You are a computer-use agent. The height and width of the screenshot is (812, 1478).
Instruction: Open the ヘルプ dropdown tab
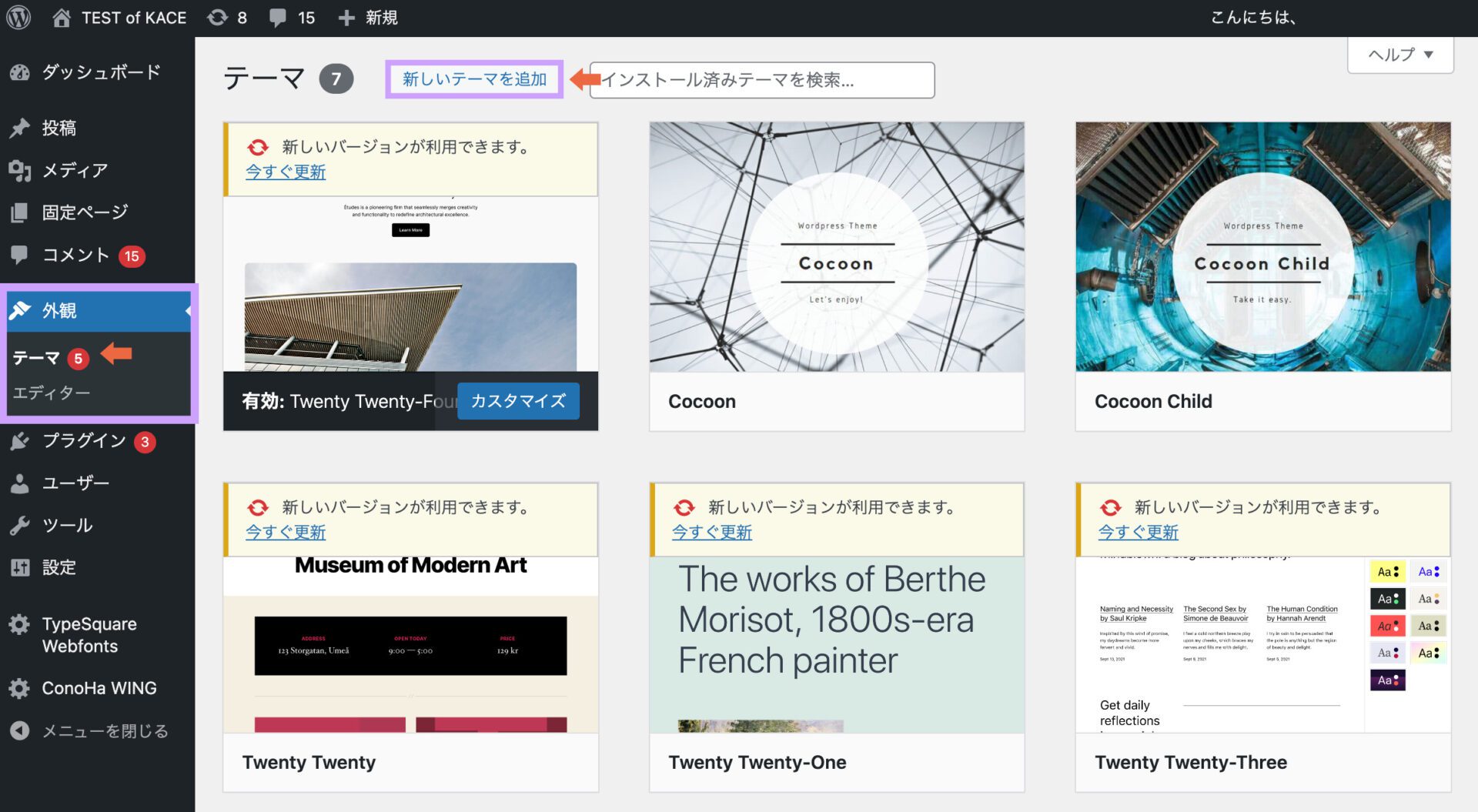[x=1400, y=55]
